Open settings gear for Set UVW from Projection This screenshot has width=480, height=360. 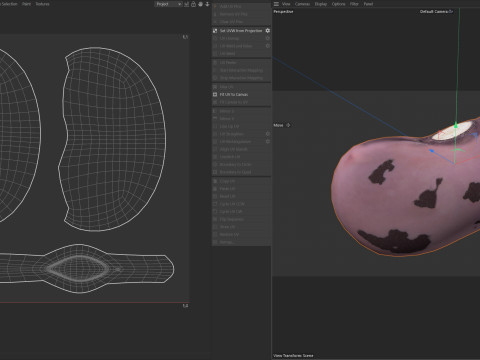click(268, 31)
